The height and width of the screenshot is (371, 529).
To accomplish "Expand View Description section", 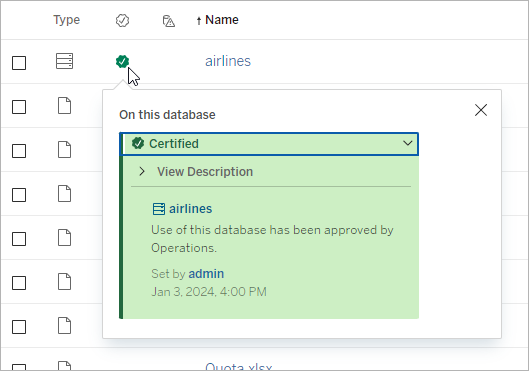I will coord(196,172).
